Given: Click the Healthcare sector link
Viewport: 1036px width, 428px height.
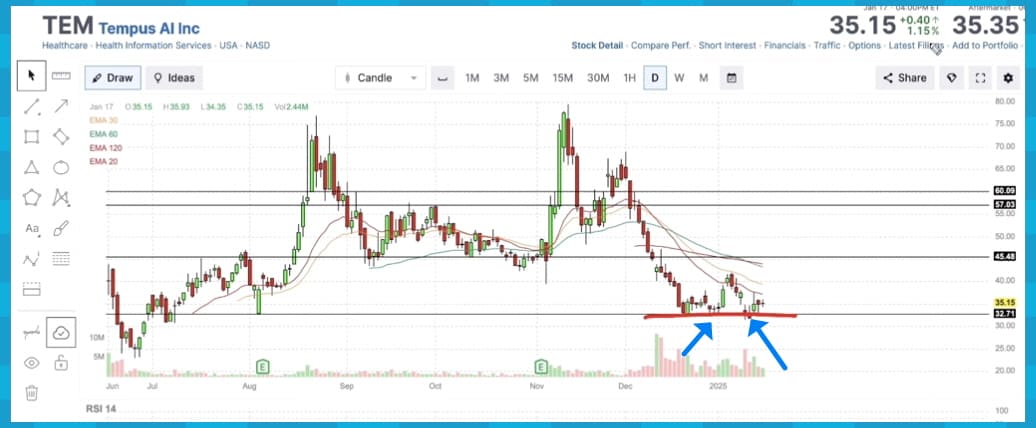Looking at the screenshot, I should click(x=65, y=46).
